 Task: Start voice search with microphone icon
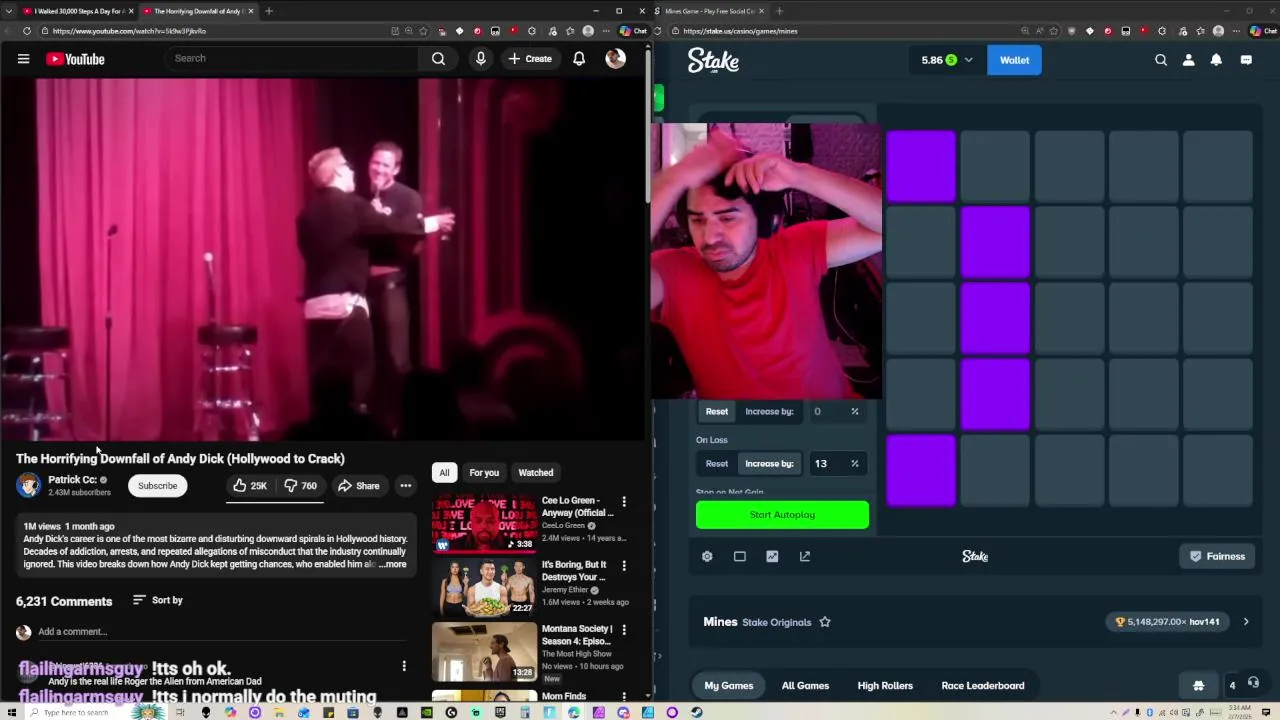tap(481, 59)
